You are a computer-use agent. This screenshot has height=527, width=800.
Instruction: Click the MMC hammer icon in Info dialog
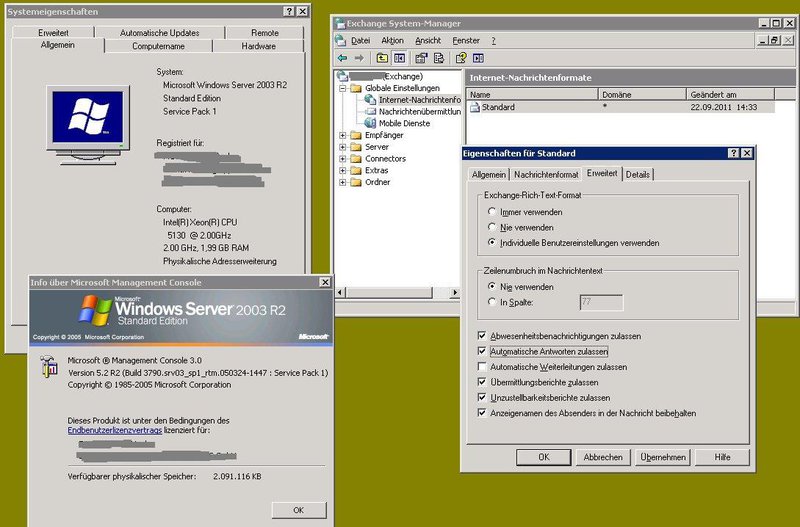49,366
